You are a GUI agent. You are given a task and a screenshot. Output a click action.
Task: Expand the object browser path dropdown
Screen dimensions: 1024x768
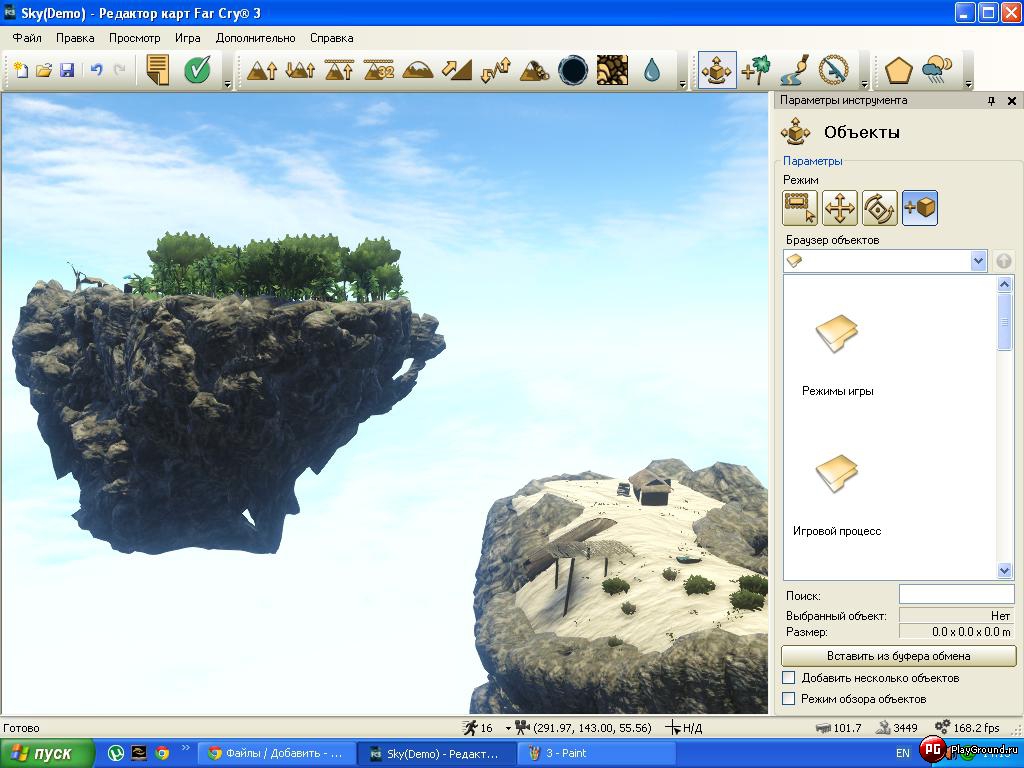coord(978,261)
